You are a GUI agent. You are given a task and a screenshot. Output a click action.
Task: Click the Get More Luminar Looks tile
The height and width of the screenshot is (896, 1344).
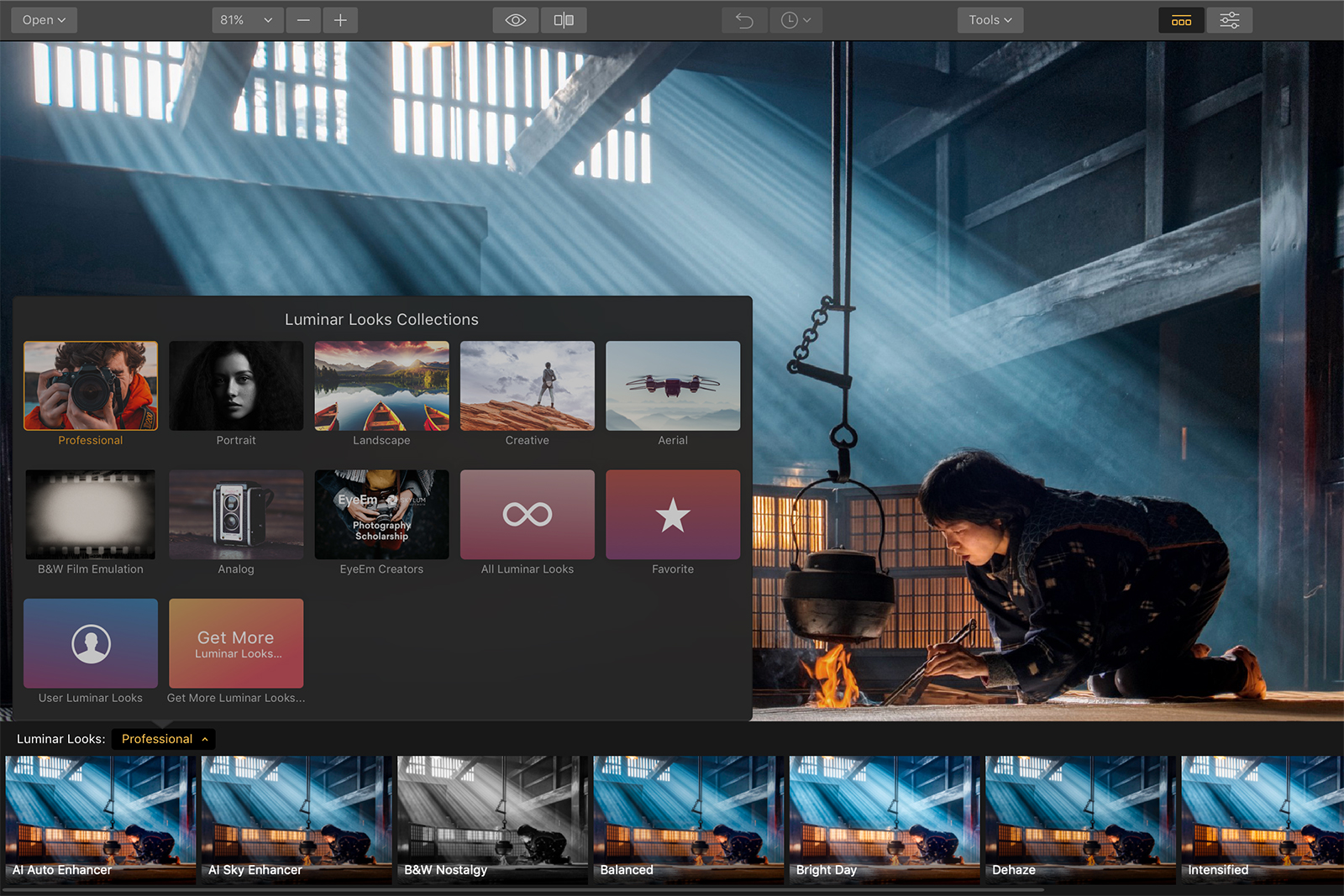(236, 643)
